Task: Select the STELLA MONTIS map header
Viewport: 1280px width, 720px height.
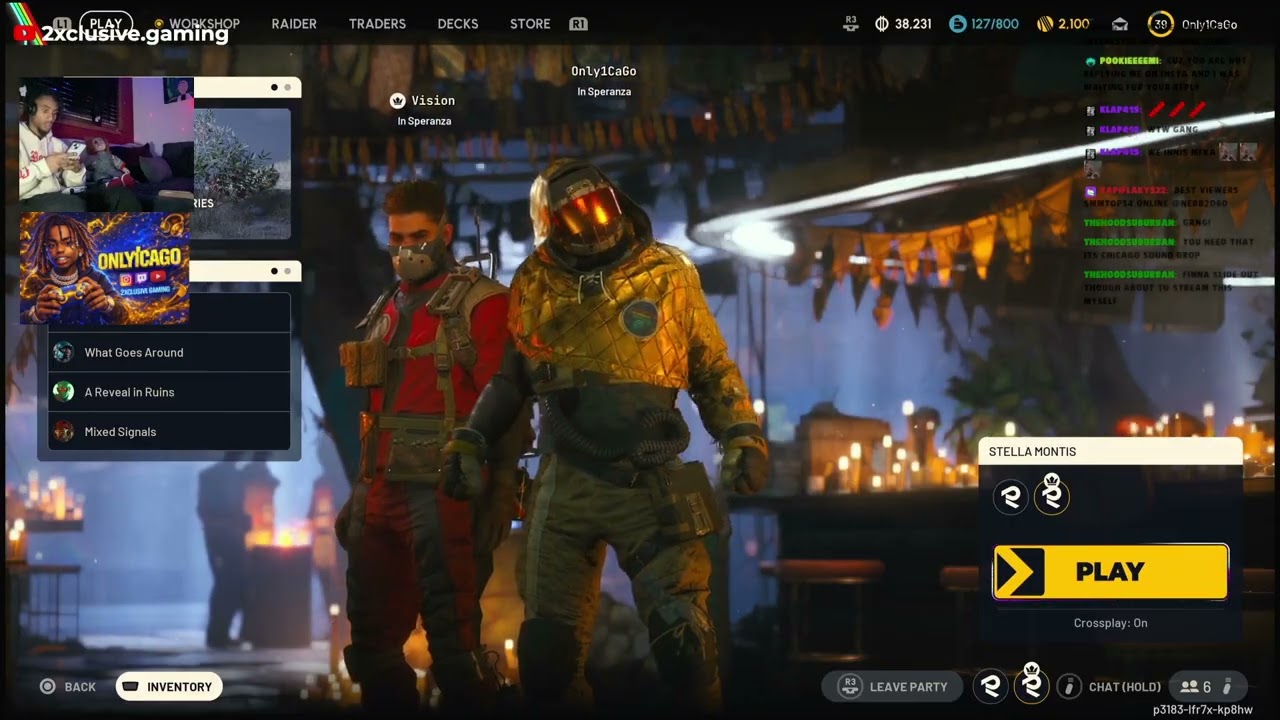Action: 1110,451
